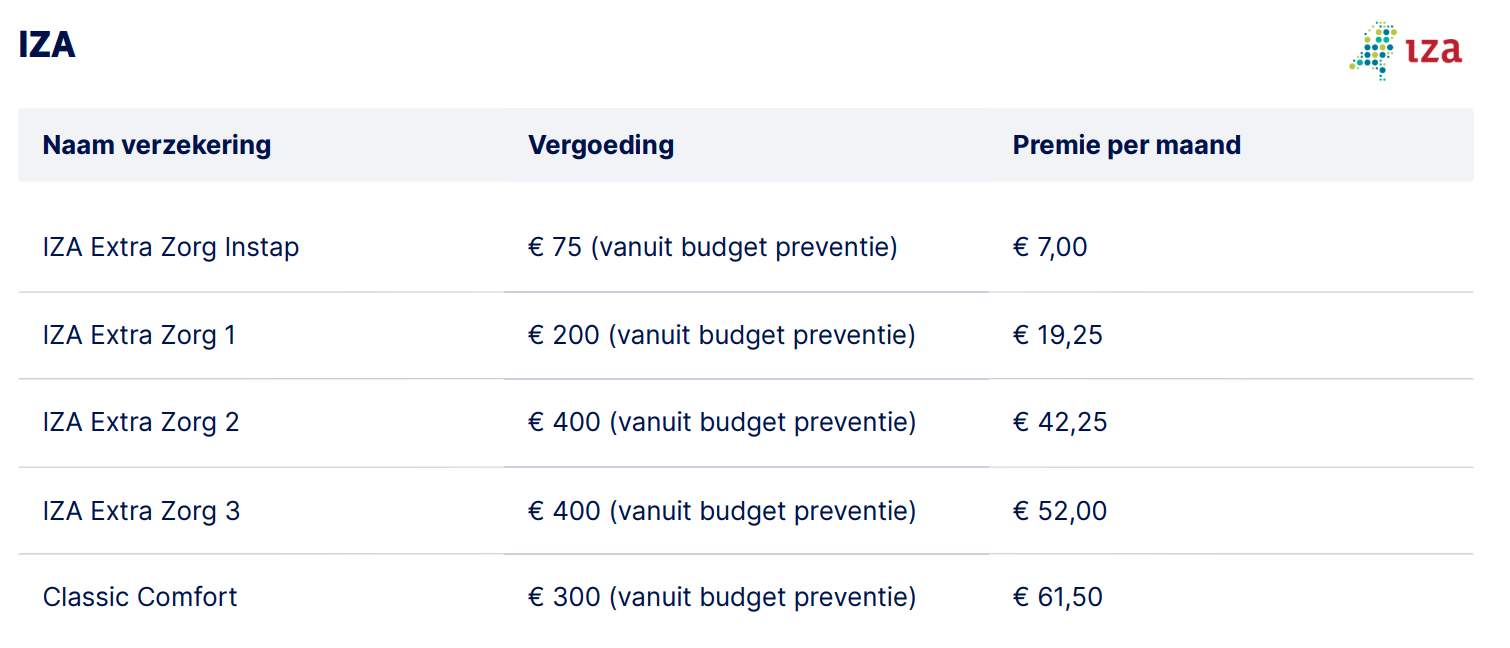Select the IZA Extra Zorg 1 name
The width and height of the screenshot is (1510, 648).
(x=139, y=335)
